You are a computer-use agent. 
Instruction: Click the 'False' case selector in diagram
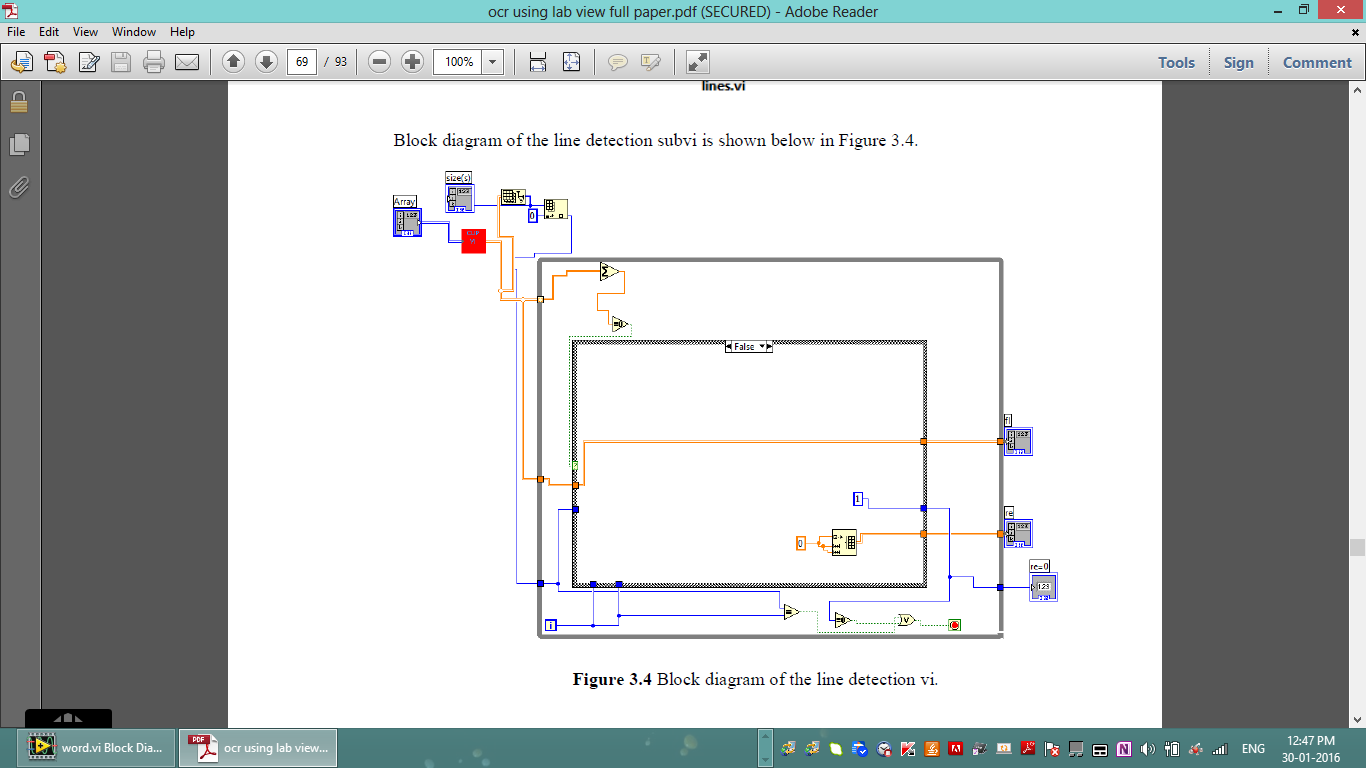click(748, 346)
